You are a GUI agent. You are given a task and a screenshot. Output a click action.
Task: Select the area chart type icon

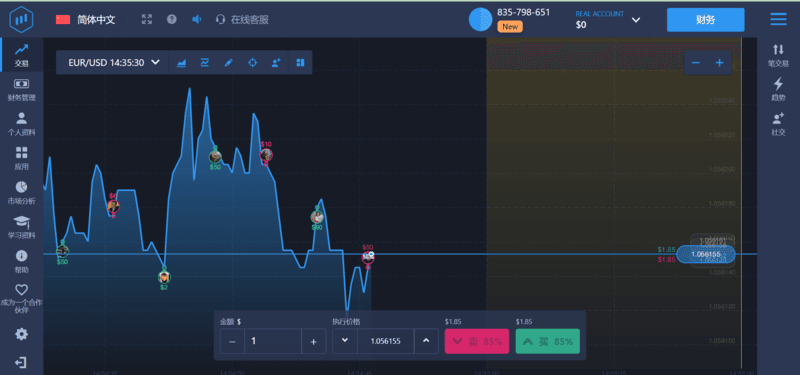tap(181, 62)
